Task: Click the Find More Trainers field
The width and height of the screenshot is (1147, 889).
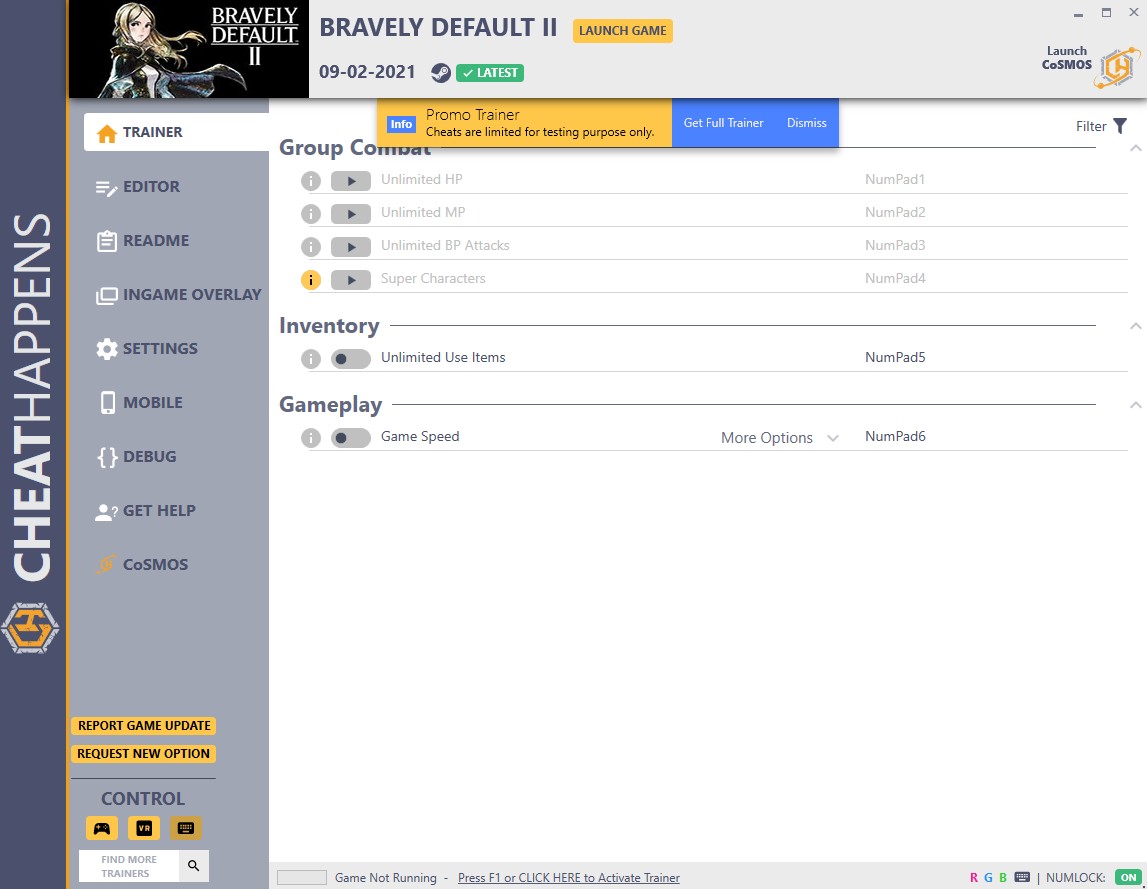Action: (x=129, y=866)
